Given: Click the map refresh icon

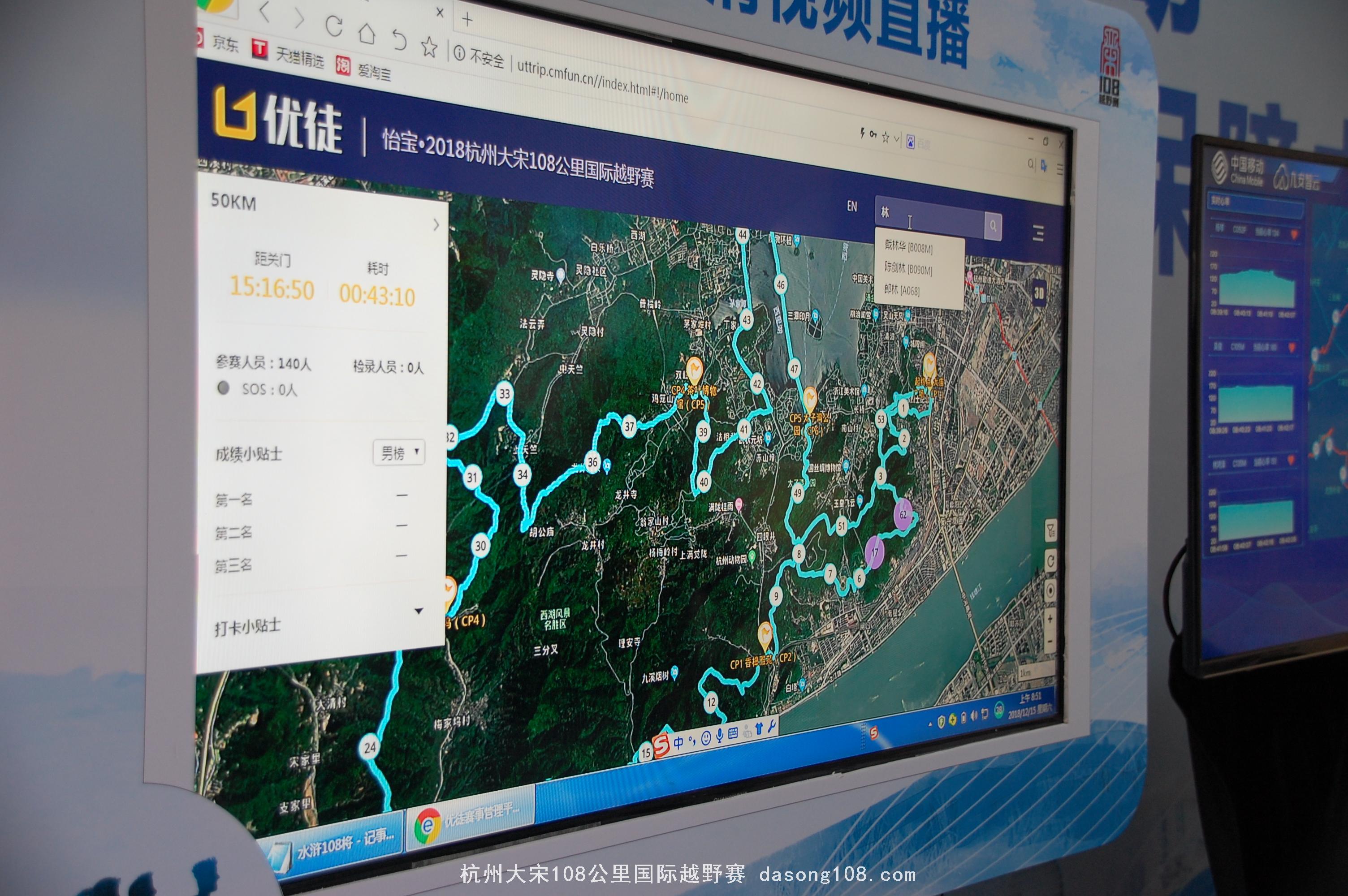Looking at the screenshot, I should click(1051, 561).
